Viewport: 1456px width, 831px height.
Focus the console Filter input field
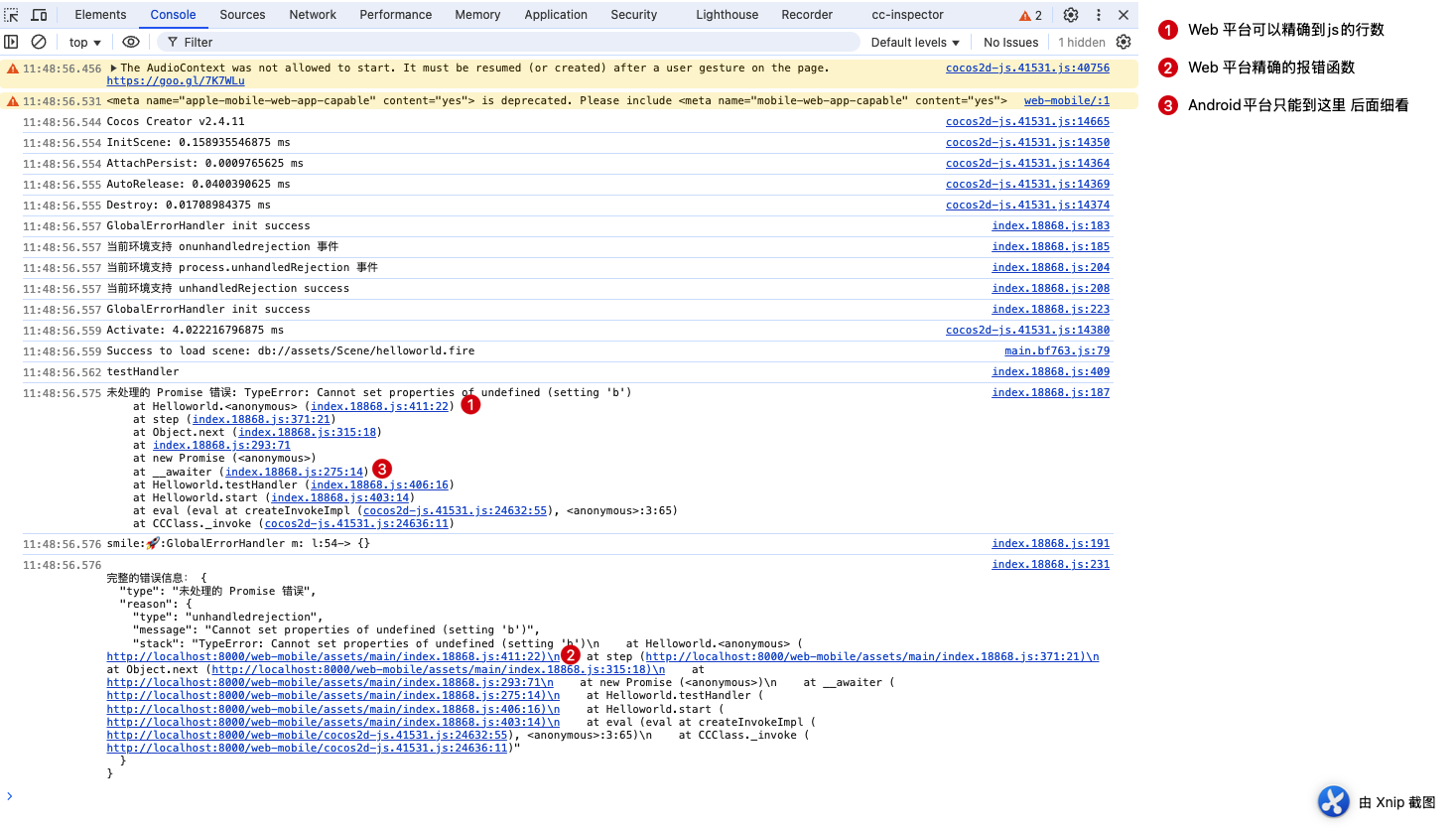pos(509,42)
